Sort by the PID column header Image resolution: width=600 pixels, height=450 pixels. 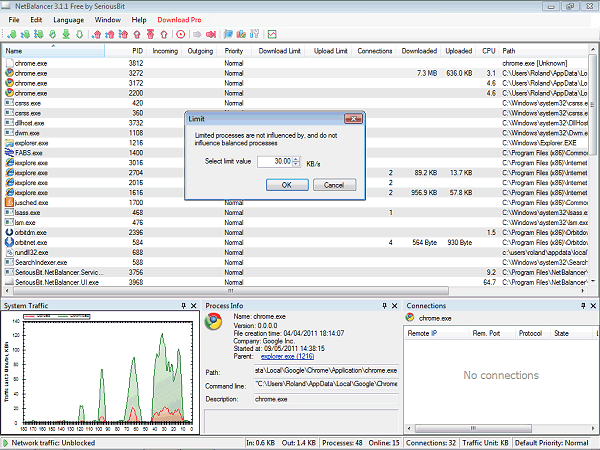(x=125, y=51)
